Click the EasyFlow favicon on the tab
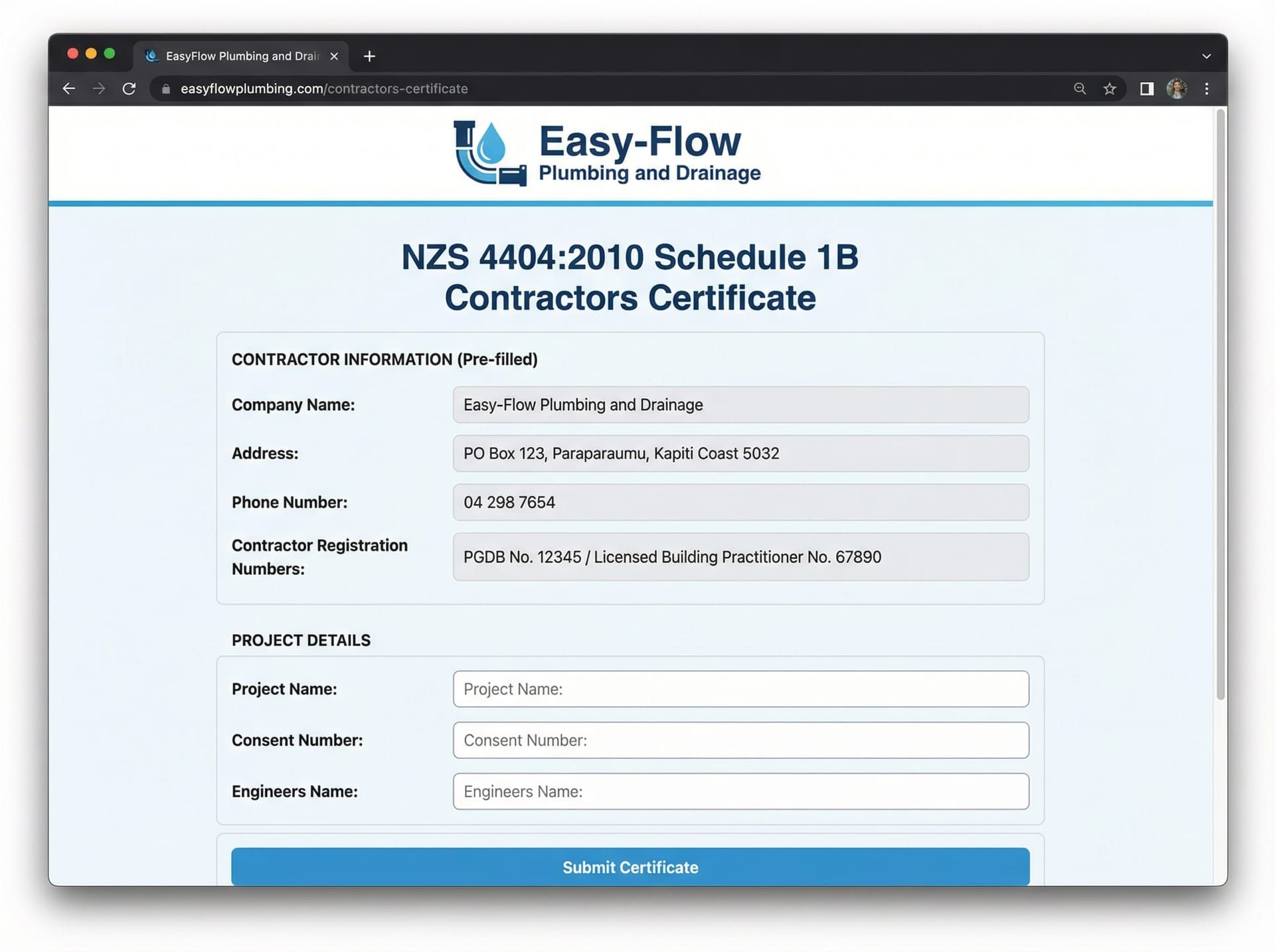 [x=151, y=56]
